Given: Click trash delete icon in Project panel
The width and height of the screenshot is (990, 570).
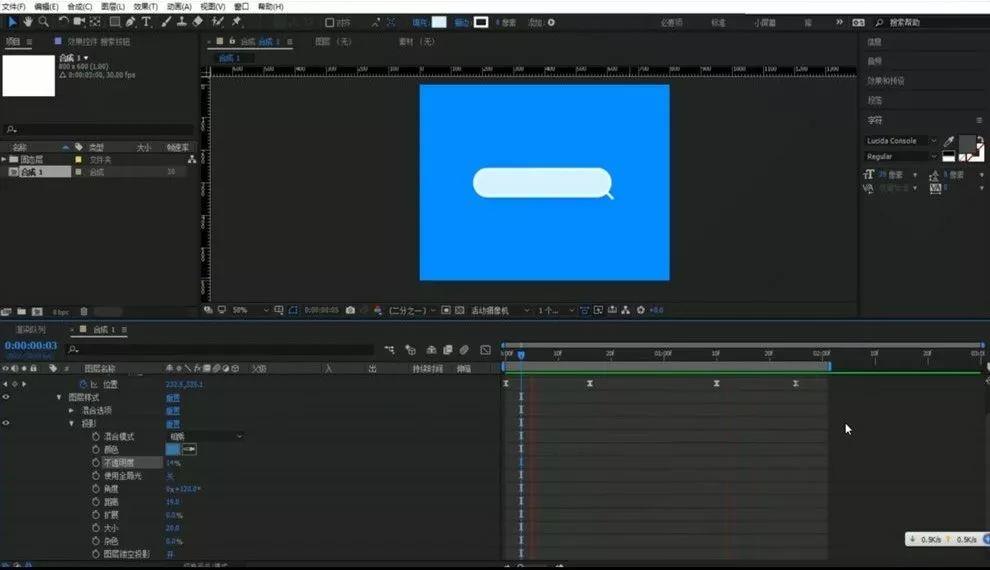Looking at the screenshot, I should (x=84, y=311).
